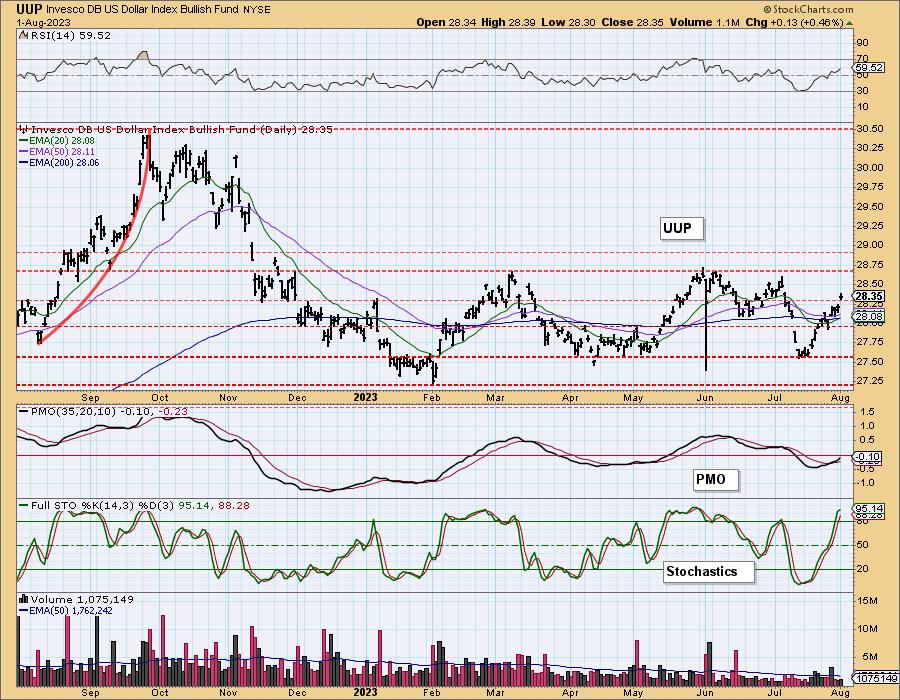Click the Volume 1.1M header value
This screenshot has height=700, width=900.
pyautogui.click(x=704, y=22)
